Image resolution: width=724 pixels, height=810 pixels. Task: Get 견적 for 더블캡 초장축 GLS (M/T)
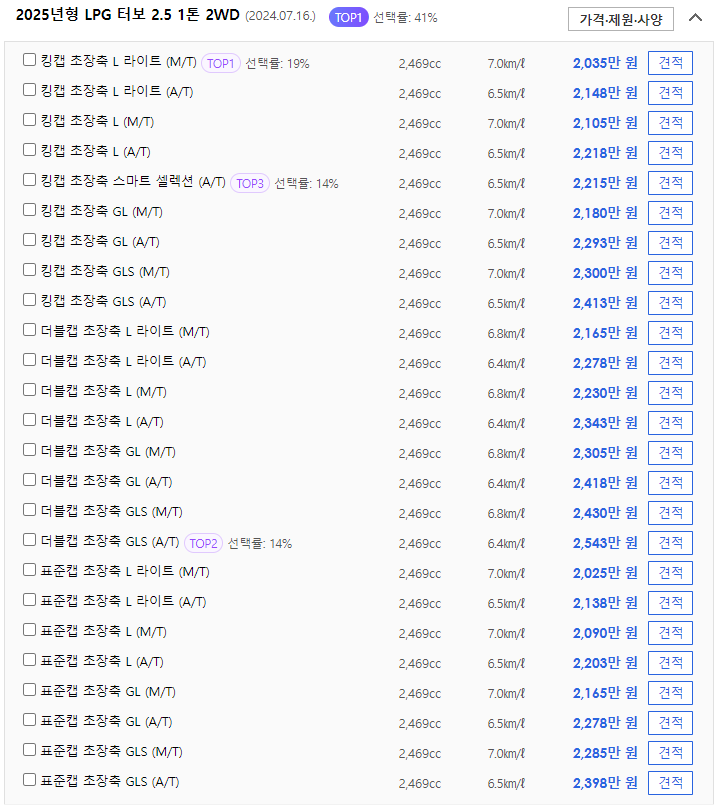pyautogui.click(x=670, y=512)
